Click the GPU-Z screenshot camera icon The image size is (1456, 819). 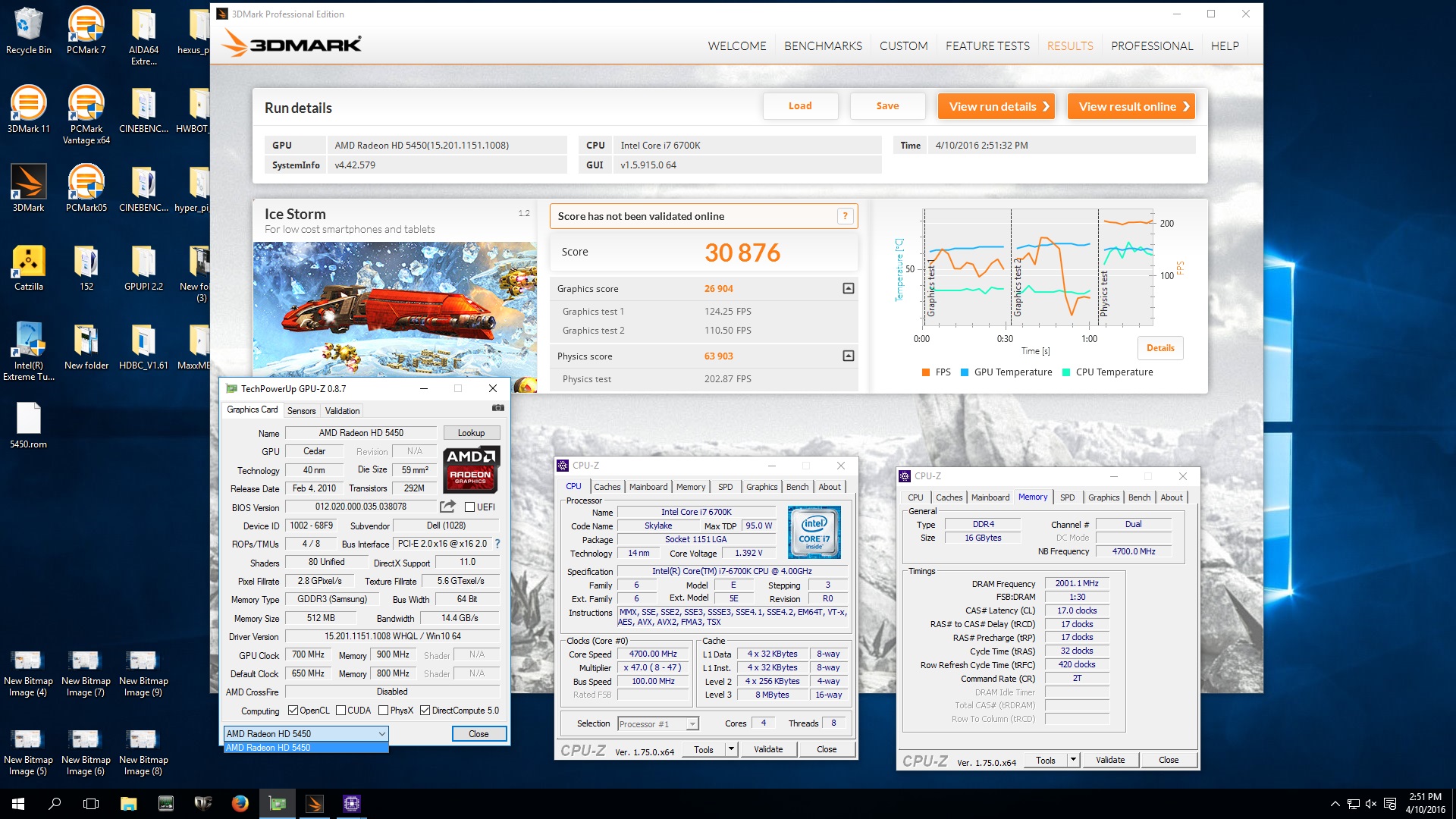(x=497, y=408)
